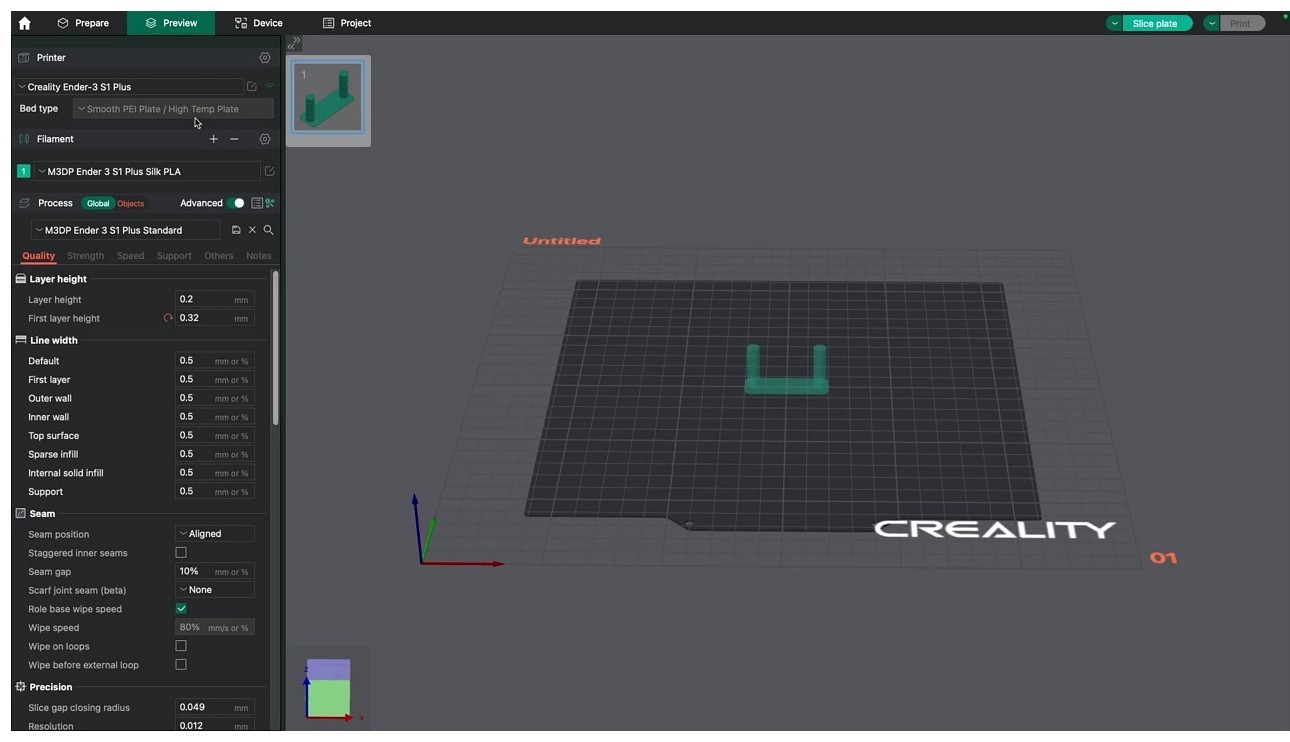Click the Slice plate button
The width and height of the screenshot is (1290, 742).
tap(1157, 23)
